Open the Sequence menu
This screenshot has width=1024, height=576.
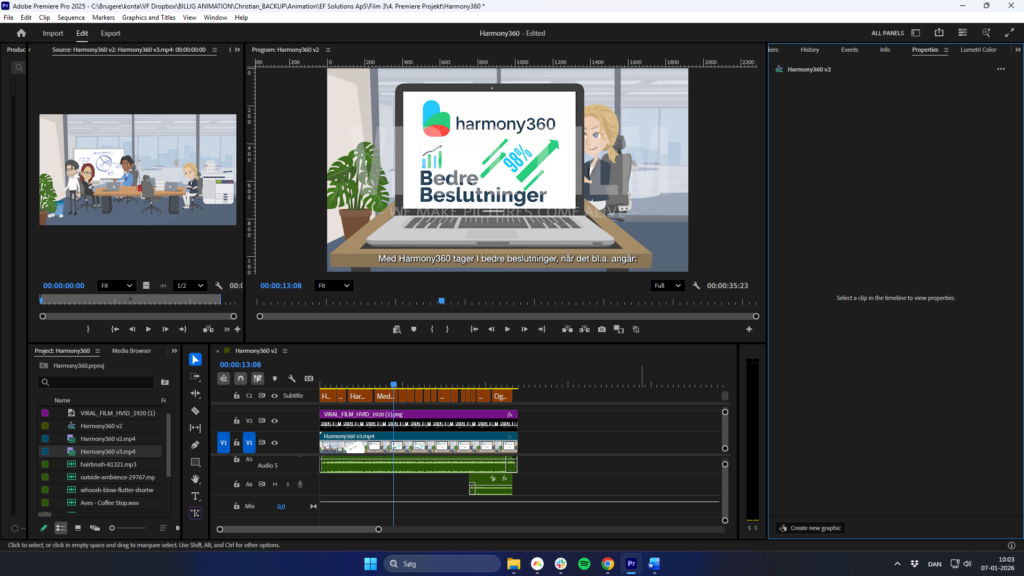[71, 18]
